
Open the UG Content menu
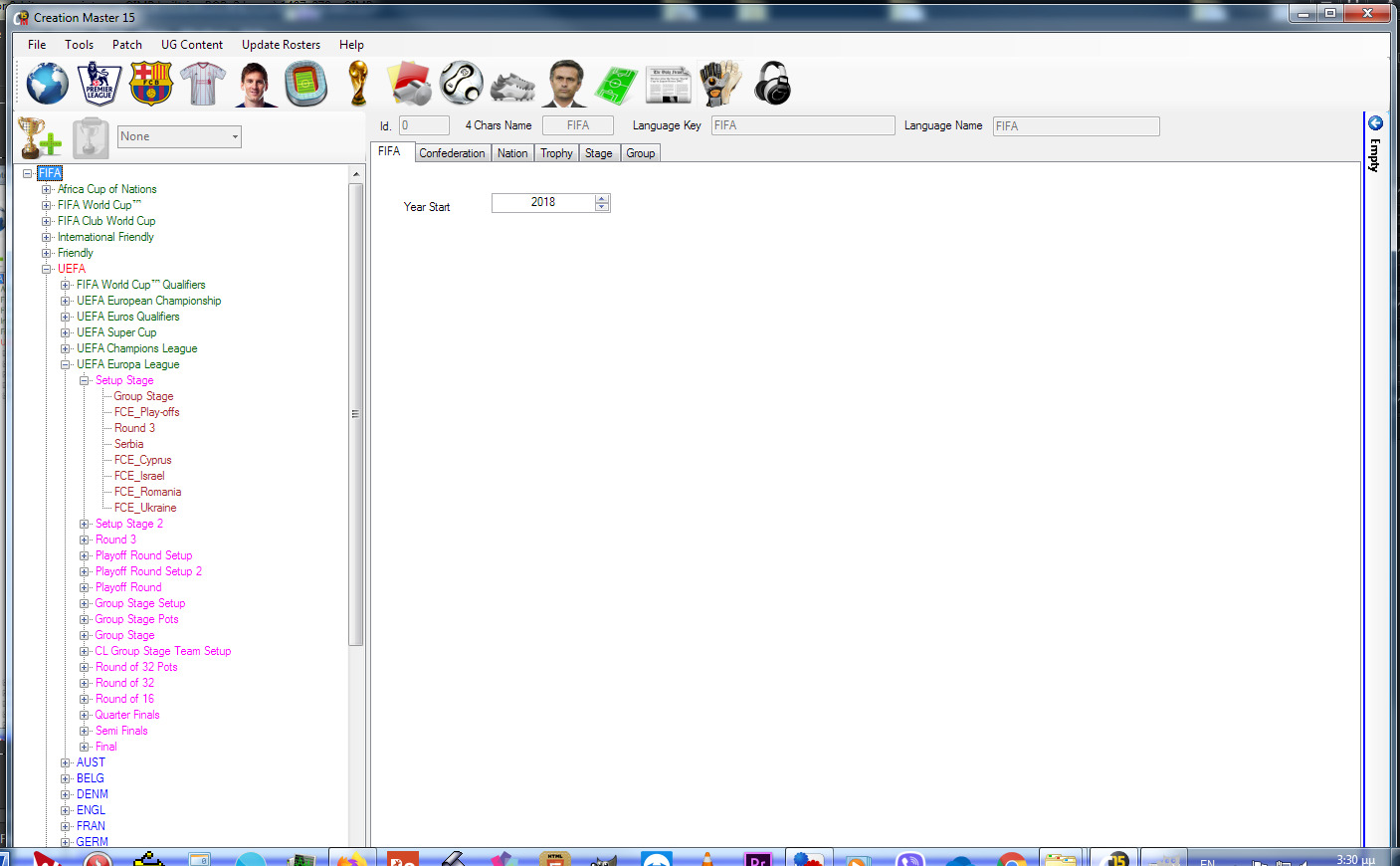(x=192, y=45)
